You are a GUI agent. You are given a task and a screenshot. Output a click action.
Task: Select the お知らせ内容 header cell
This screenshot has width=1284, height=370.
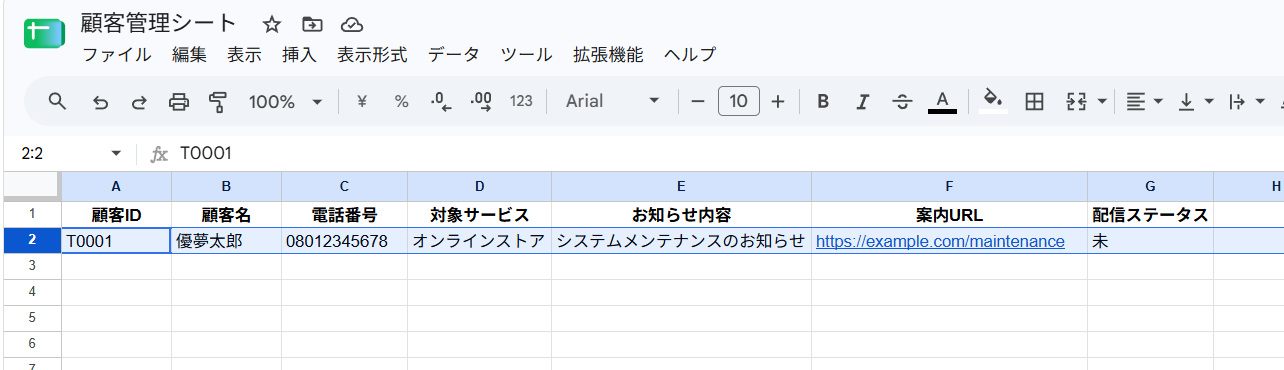[681, 214]
